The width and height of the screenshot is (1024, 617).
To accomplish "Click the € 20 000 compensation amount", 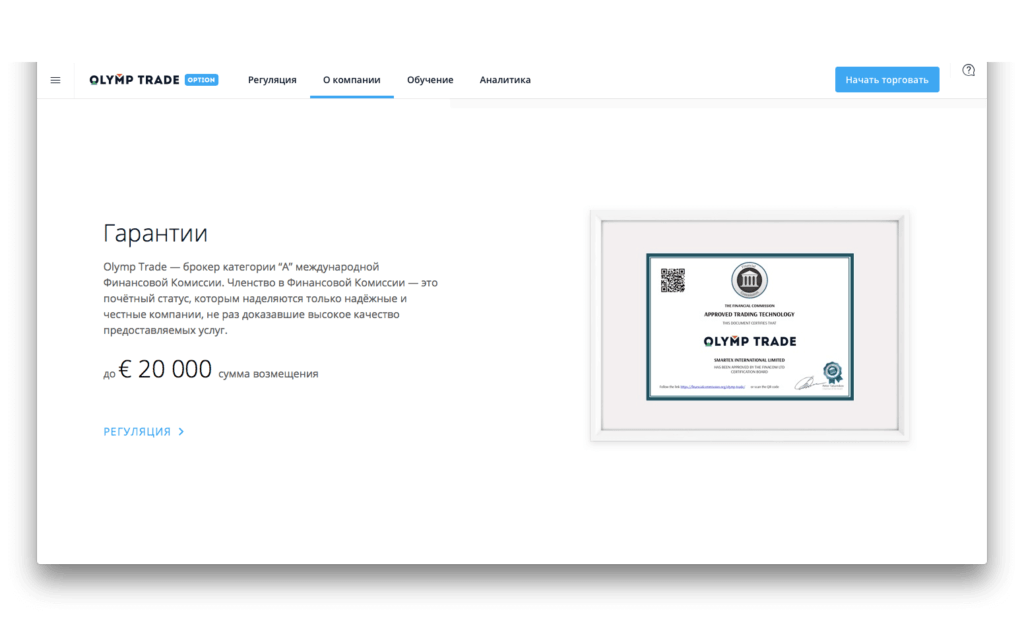I will tap(165, 370).
